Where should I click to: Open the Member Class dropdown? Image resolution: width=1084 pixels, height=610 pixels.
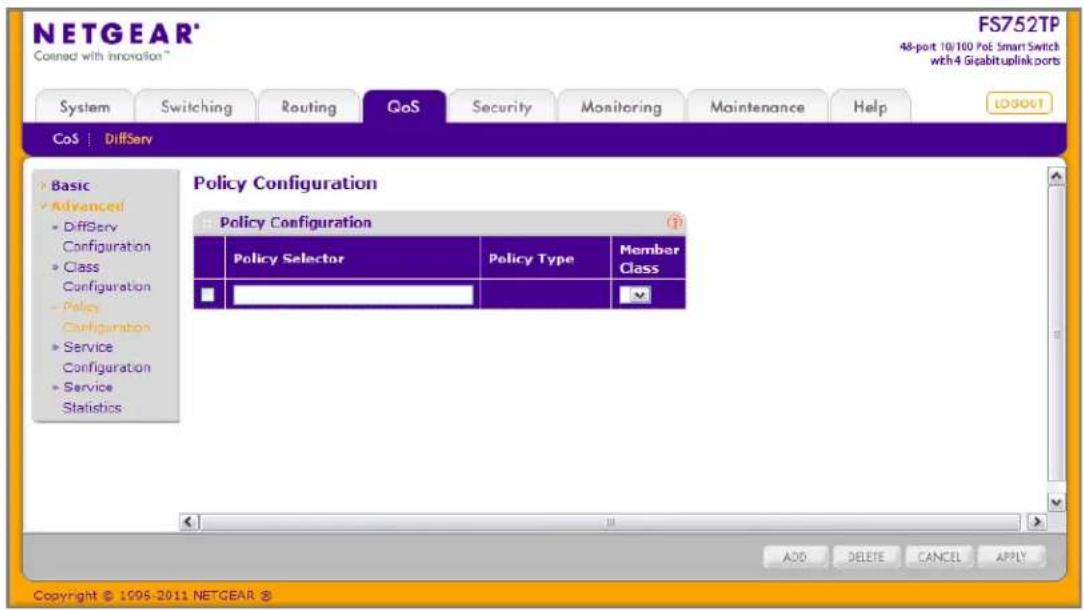[635, 295]
